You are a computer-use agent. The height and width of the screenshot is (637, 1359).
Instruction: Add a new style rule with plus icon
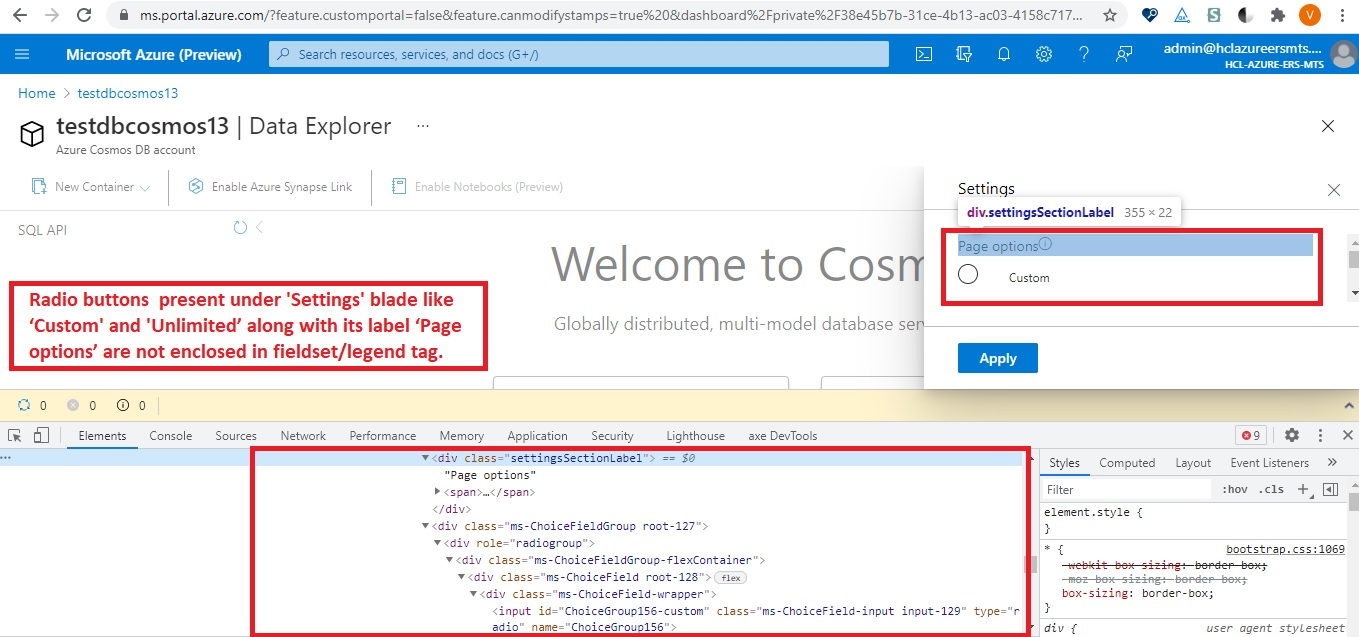(1303, 489)
